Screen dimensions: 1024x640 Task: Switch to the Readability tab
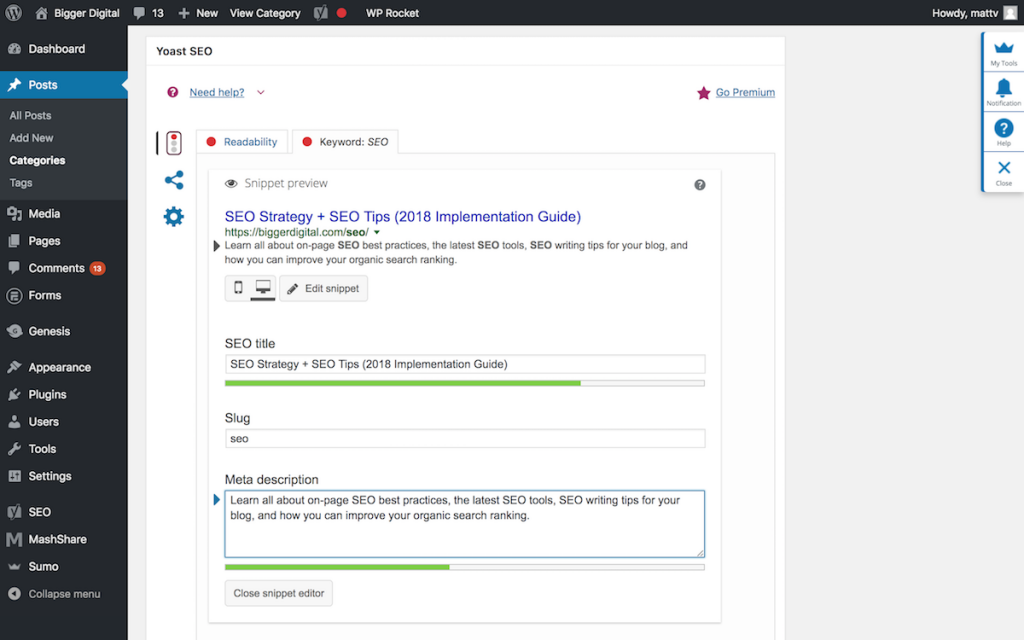242,142
